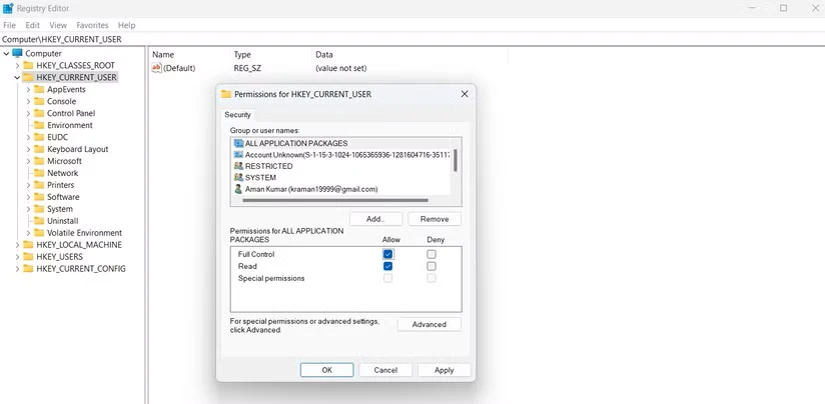Click the (Default) string value icon
This screenshot has width=825, height=404.
(x=157, y=68)
